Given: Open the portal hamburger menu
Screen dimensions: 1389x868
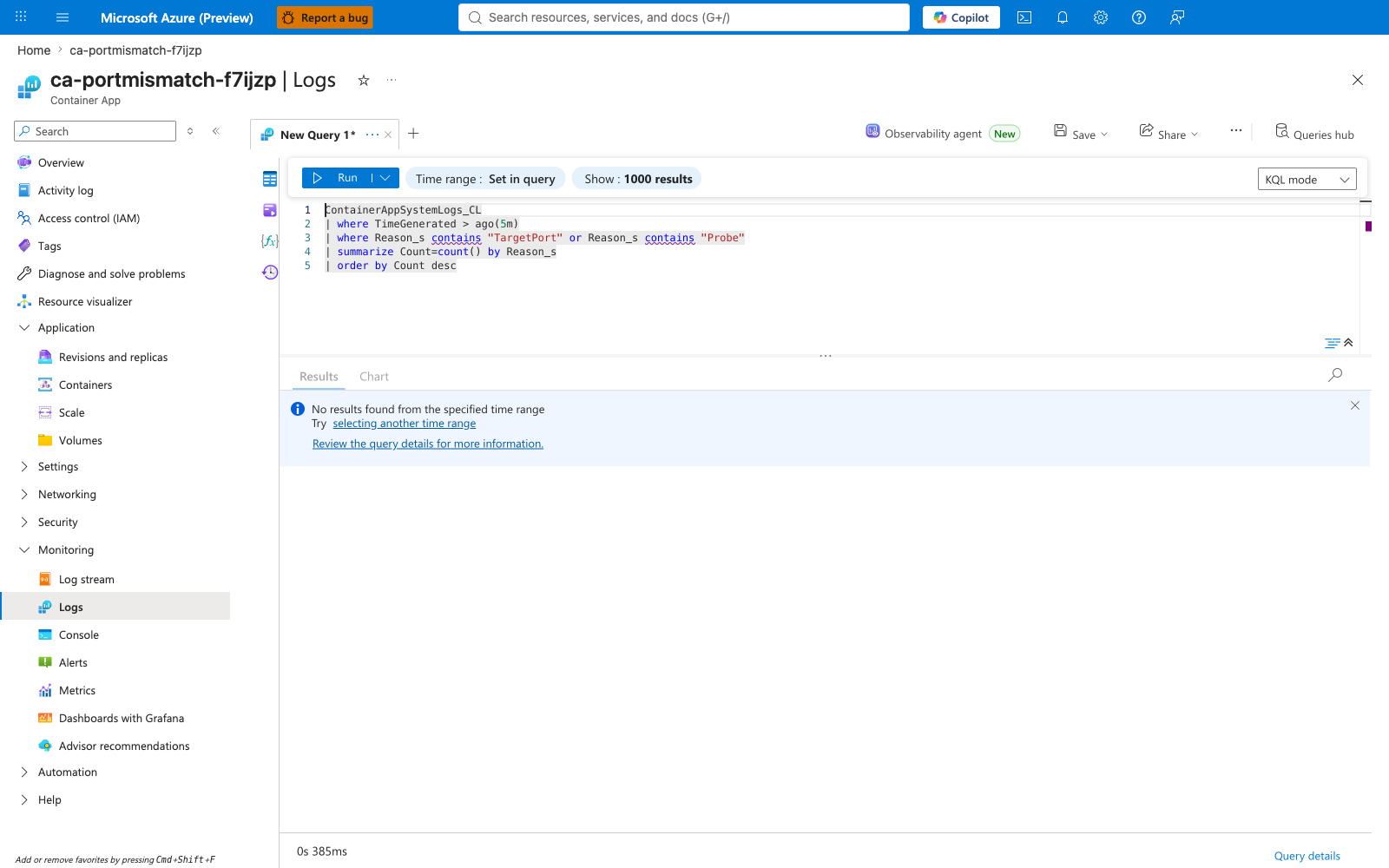Looking at the screenshot, I should click(63, 17).
